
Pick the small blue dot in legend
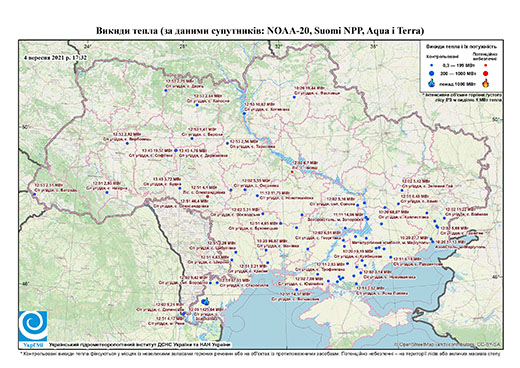tap(432, 66)
